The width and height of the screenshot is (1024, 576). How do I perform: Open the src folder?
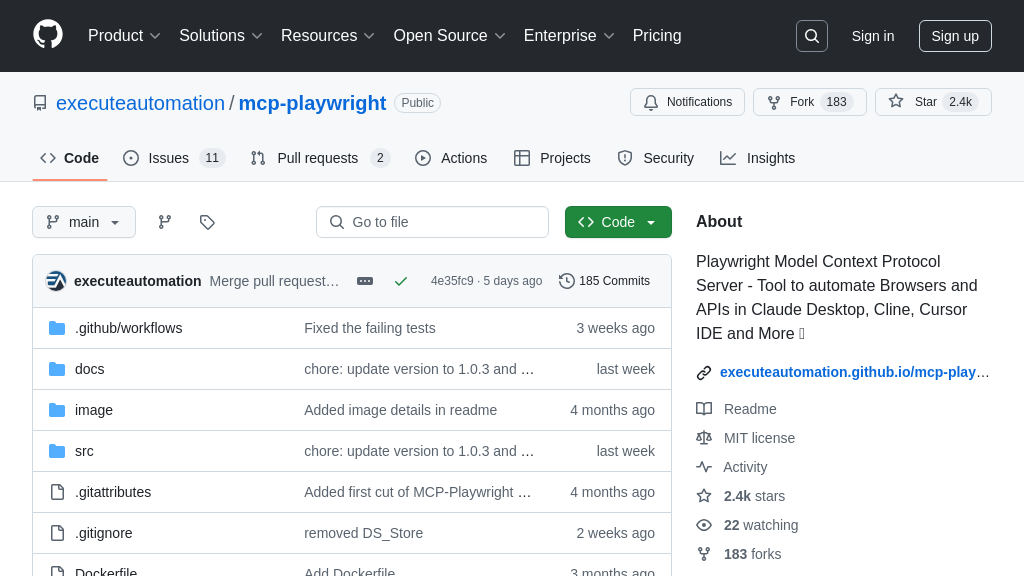click(84, 451)
